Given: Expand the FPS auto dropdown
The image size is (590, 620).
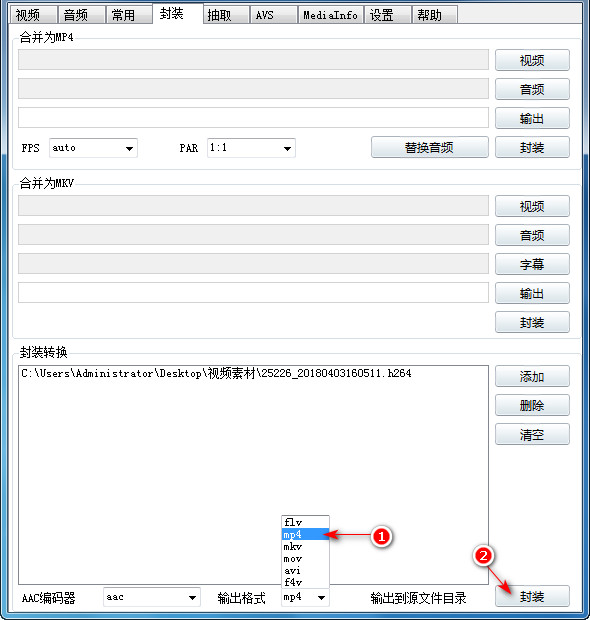Looking at the screenshot, I should point(93,148).
